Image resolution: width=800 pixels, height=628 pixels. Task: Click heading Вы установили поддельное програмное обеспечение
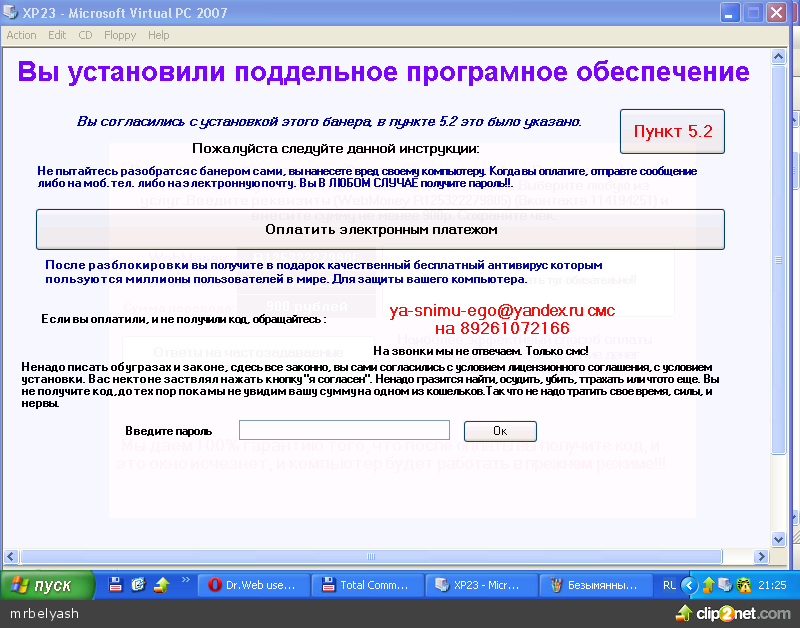click(x=384, y=71)
